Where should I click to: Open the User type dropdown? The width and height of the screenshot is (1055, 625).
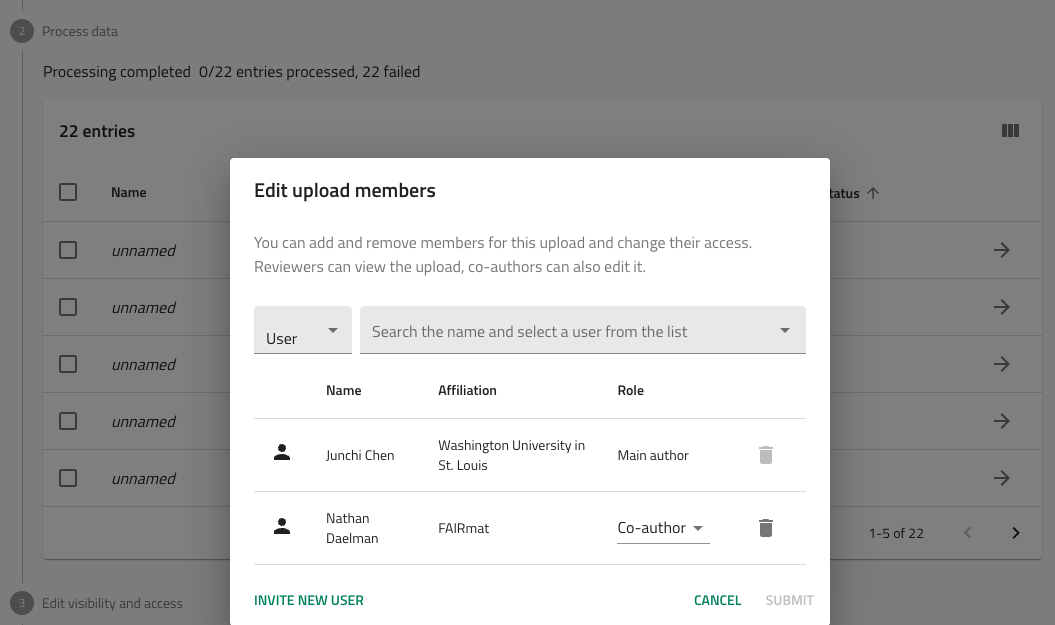pyautogui.click(x=302, y=331)
